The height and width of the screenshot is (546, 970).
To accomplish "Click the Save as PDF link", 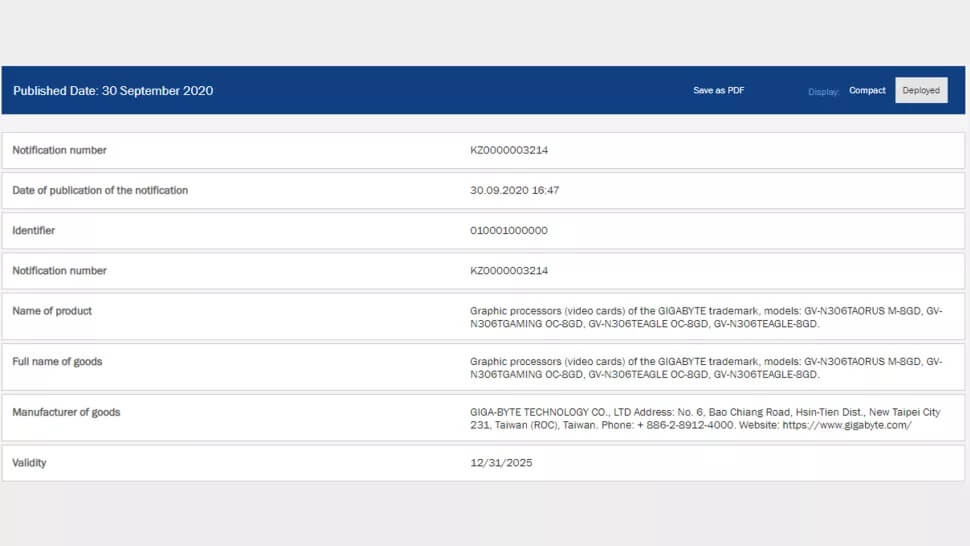I will (718, 90).
